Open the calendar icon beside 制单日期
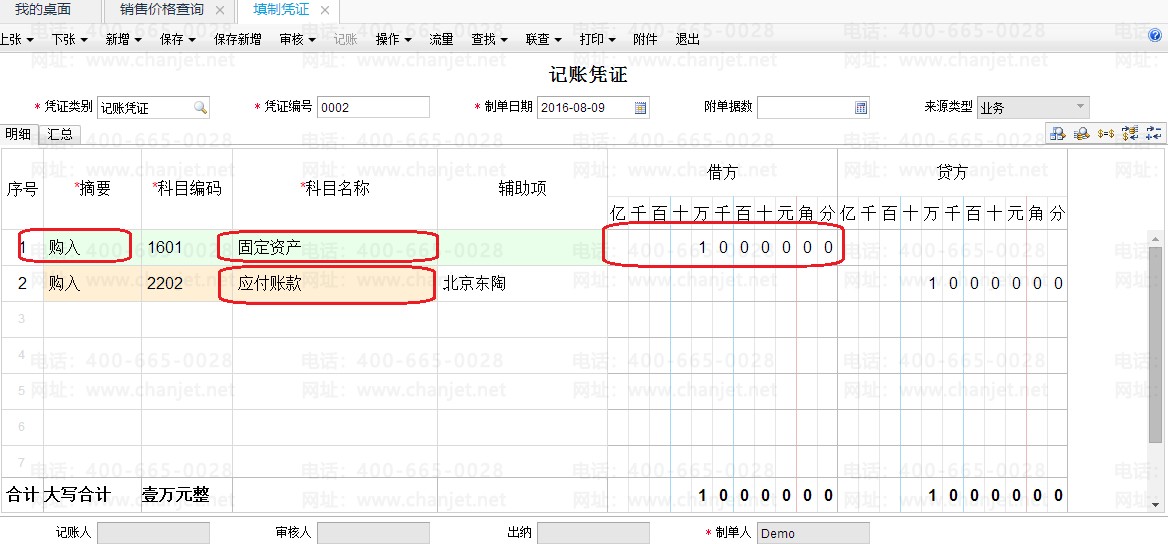This screenshot has height=544, width=1168. click(640, 107)
